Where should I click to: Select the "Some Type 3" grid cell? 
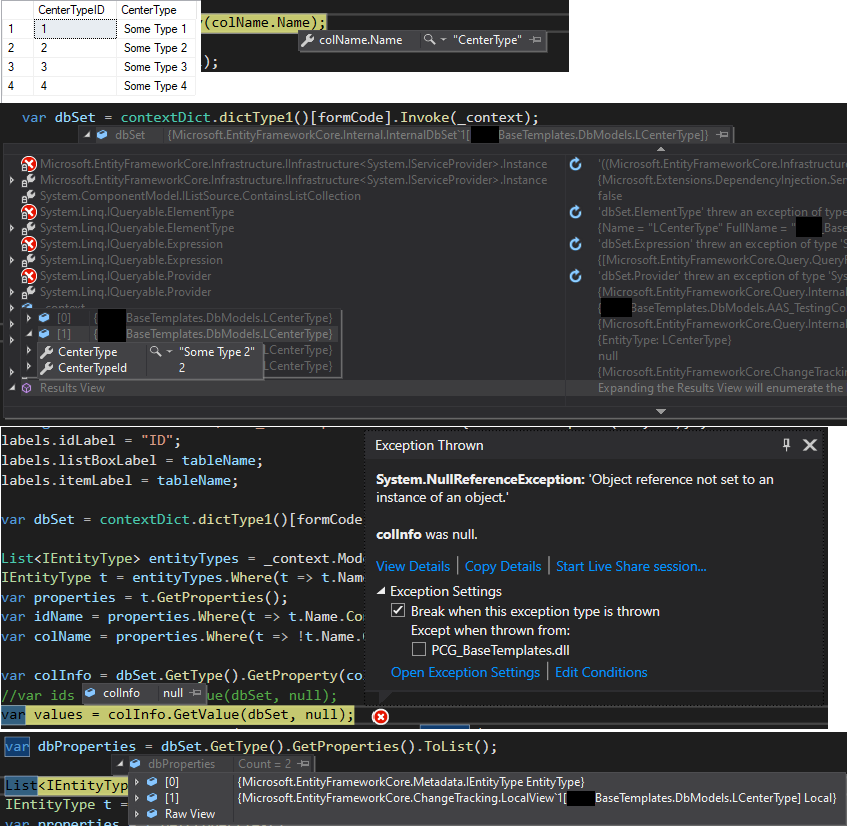(x=156, y=66)
